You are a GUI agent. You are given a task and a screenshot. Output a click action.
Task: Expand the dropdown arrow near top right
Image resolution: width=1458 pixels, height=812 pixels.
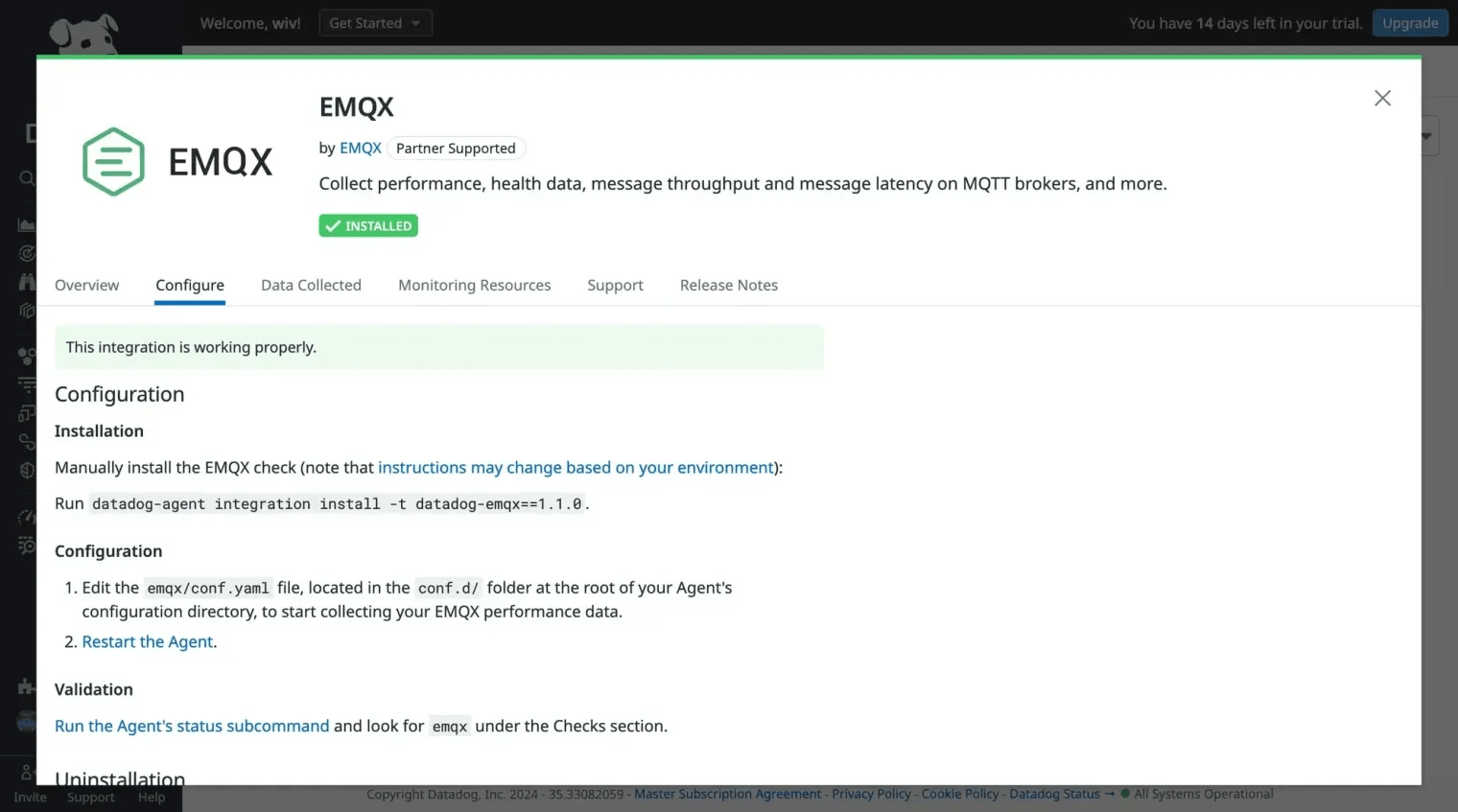tap(1426, 135)
